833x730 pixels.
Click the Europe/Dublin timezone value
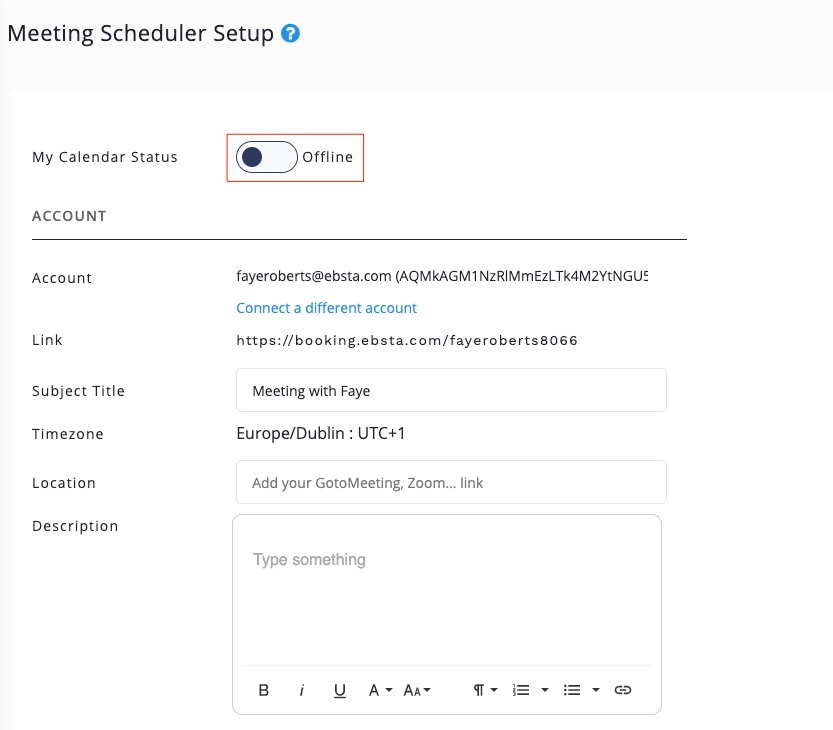[320, 434]
